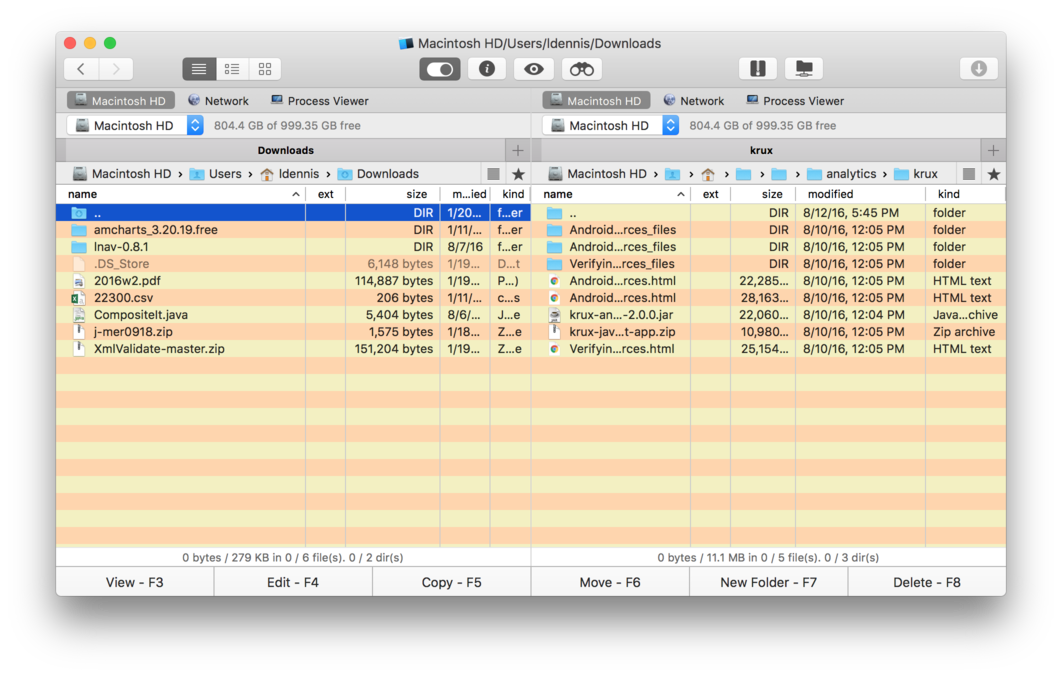This screenshot has width=1062, height=676.
Task: Add a new tab in right pane
Action: (994, 150)
